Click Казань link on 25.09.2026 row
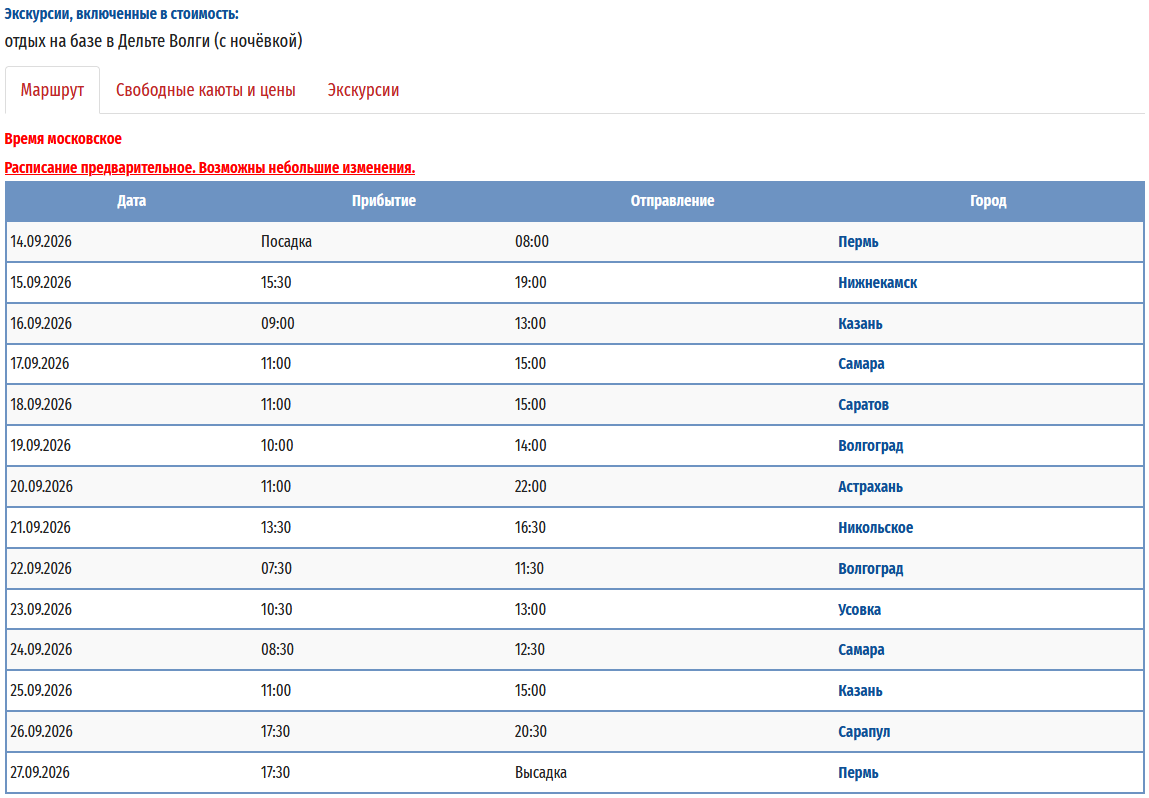 point(860,691)
